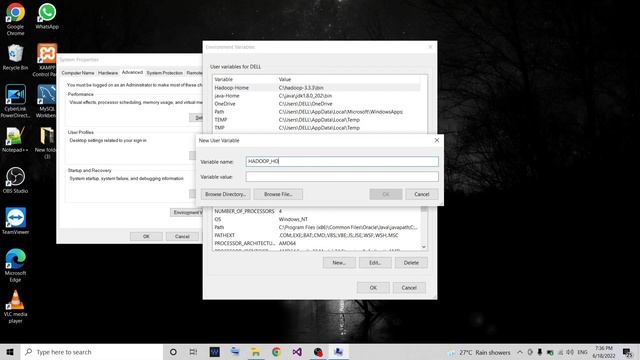Close the New User Variable dialog
Screen dimensions: 640x360
click(437, 140)
